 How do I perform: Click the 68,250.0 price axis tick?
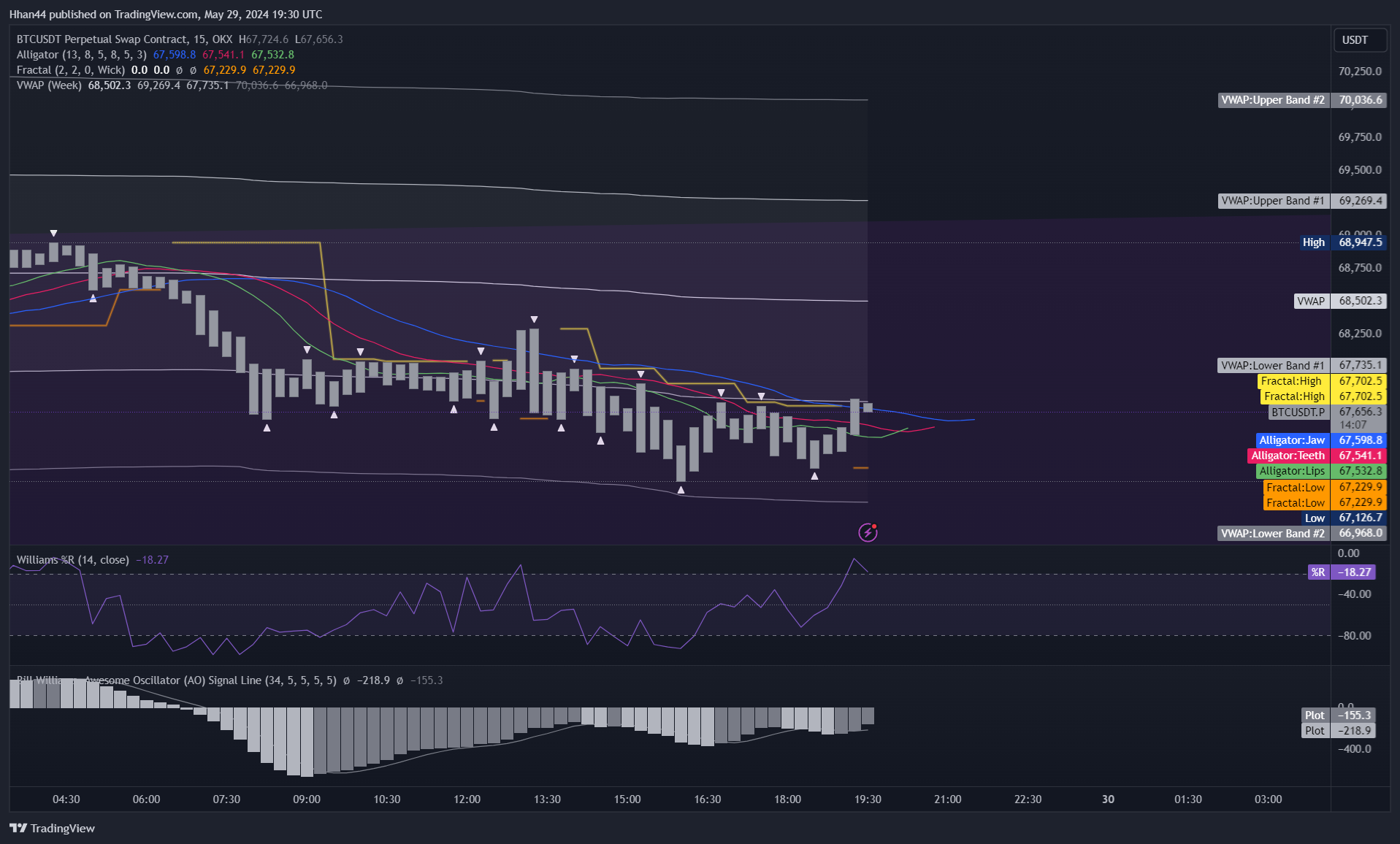click(1360, 334)
